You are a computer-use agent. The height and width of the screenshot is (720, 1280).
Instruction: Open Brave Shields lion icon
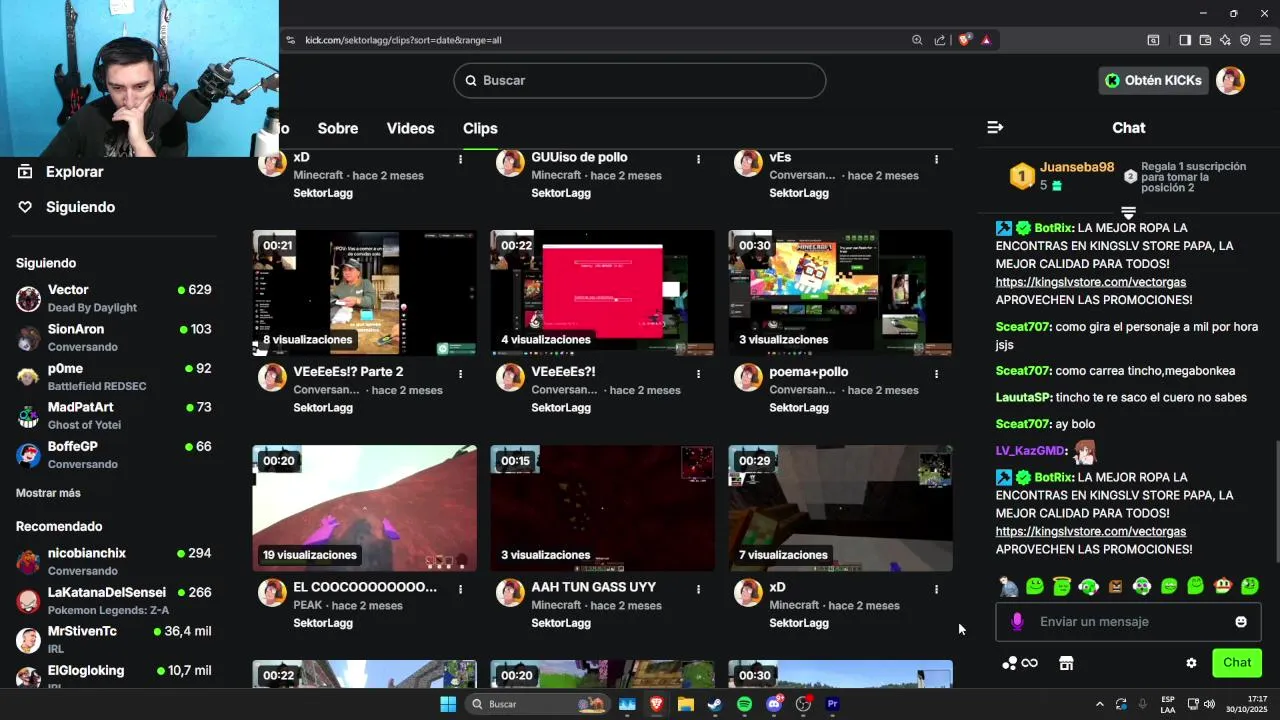(965, 40)
